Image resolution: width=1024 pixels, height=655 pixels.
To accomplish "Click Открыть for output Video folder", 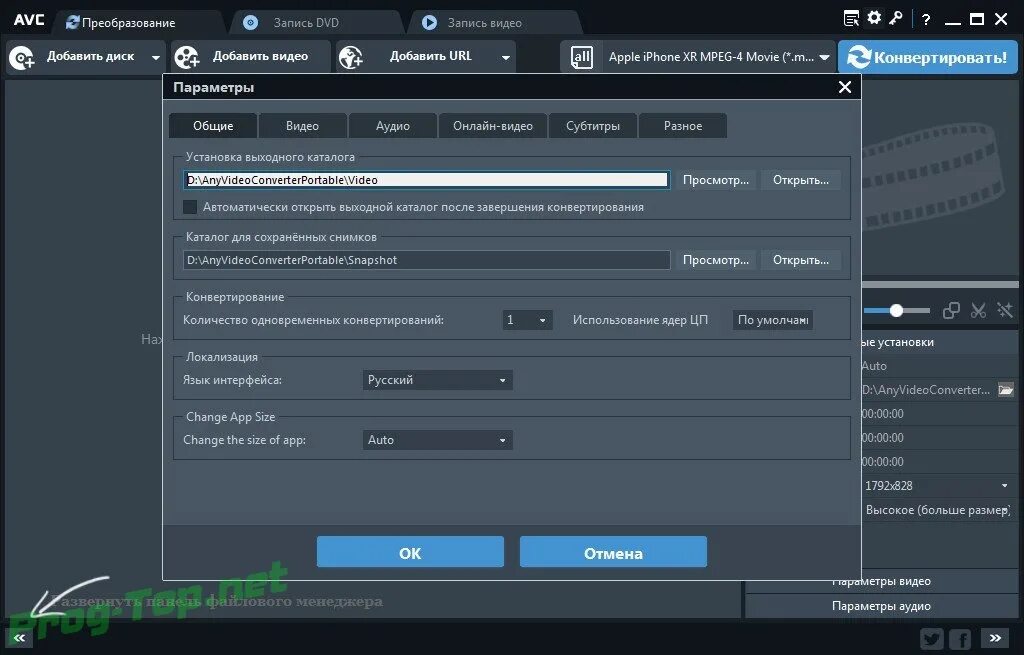I will (x=801, y=180).
